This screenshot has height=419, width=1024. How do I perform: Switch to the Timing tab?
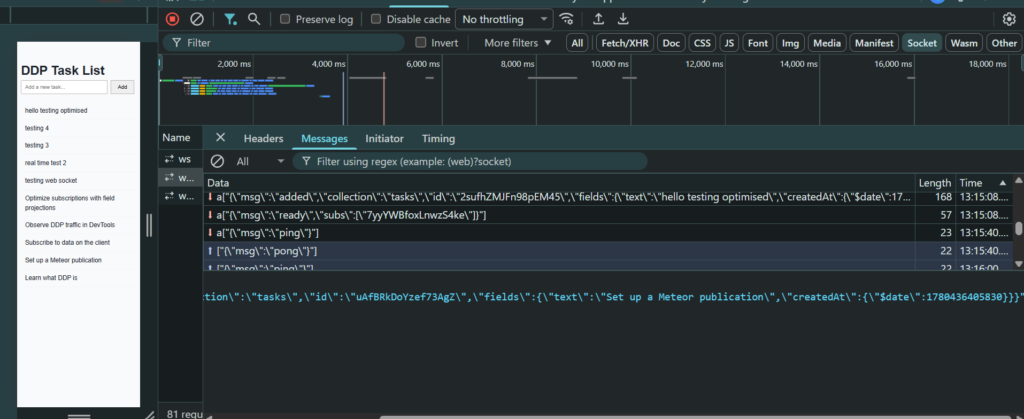click(x=438, y=138)
